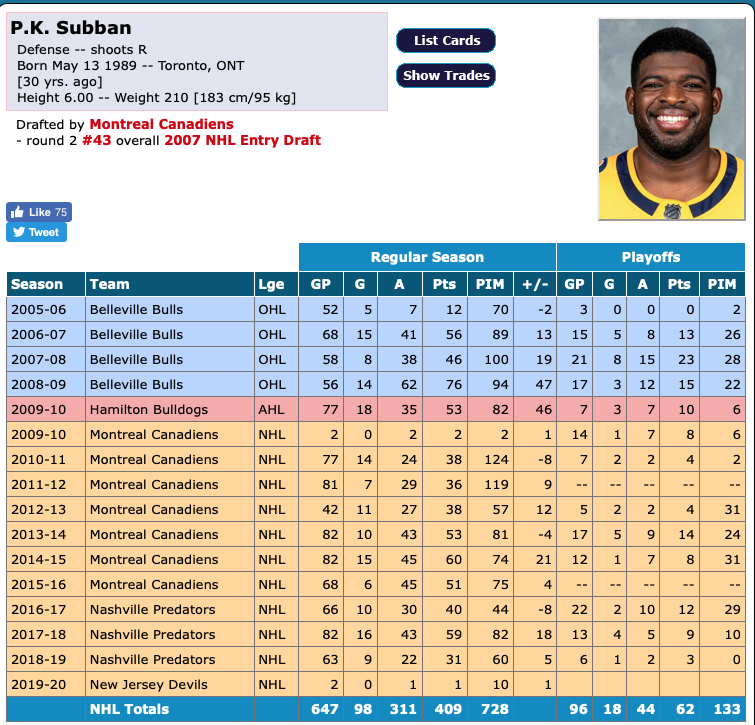Click the 133 playoff PIM total
The height and width of the screenshot is (725, 755).
[x=727, y=709]
